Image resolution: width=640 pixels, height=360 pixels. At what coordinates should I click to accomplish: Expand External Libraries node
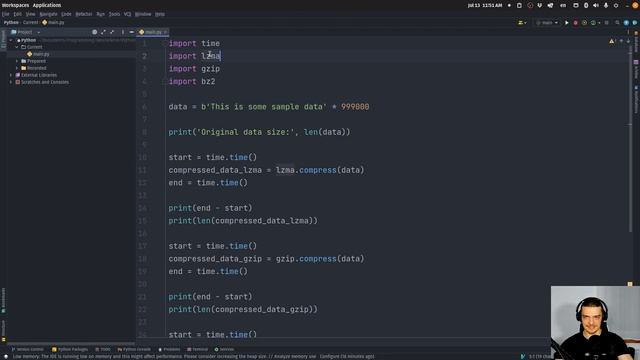[x=11, y=75]
